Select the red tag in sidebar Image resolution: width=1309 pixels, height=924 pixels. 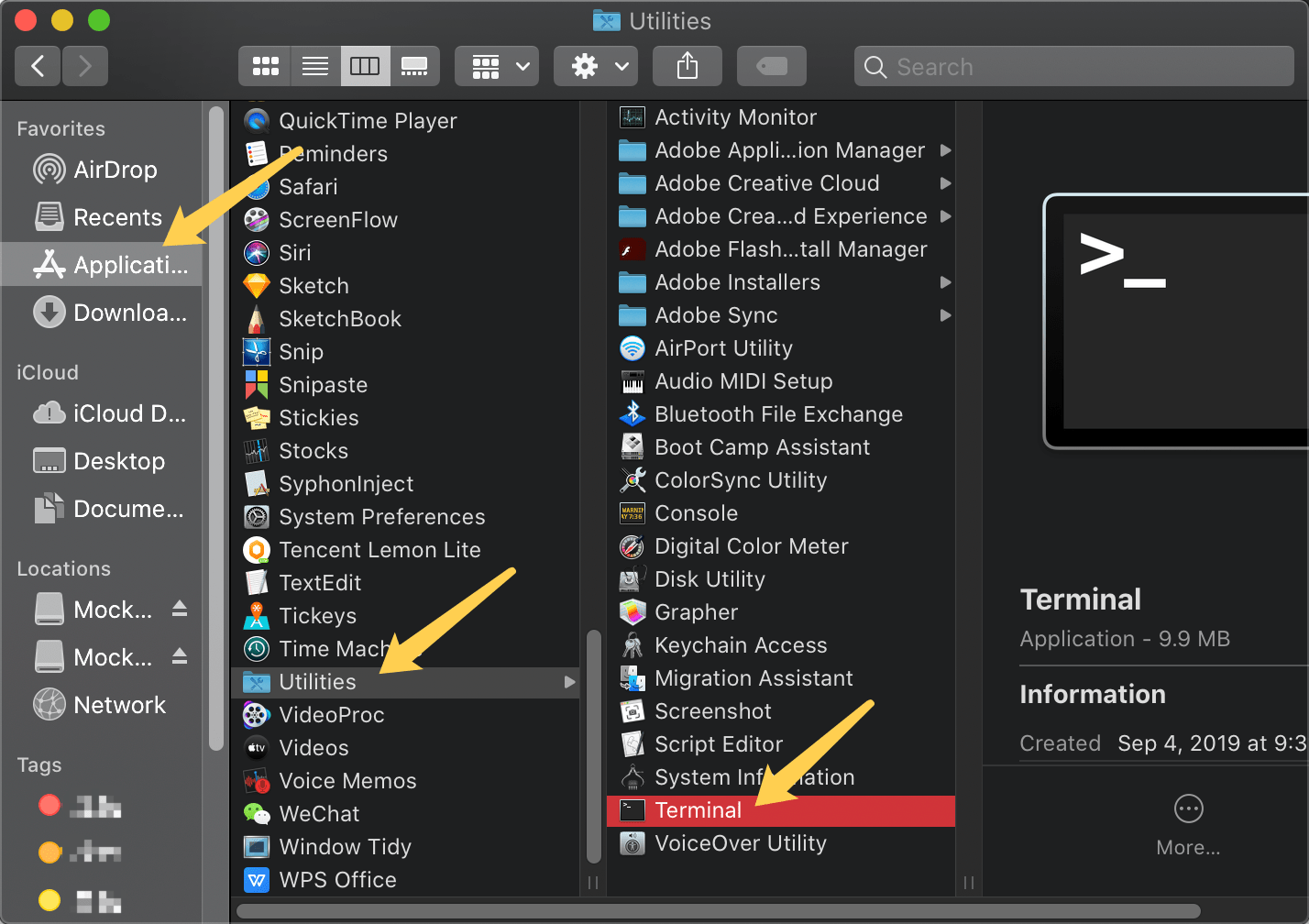tap(49, 805)
